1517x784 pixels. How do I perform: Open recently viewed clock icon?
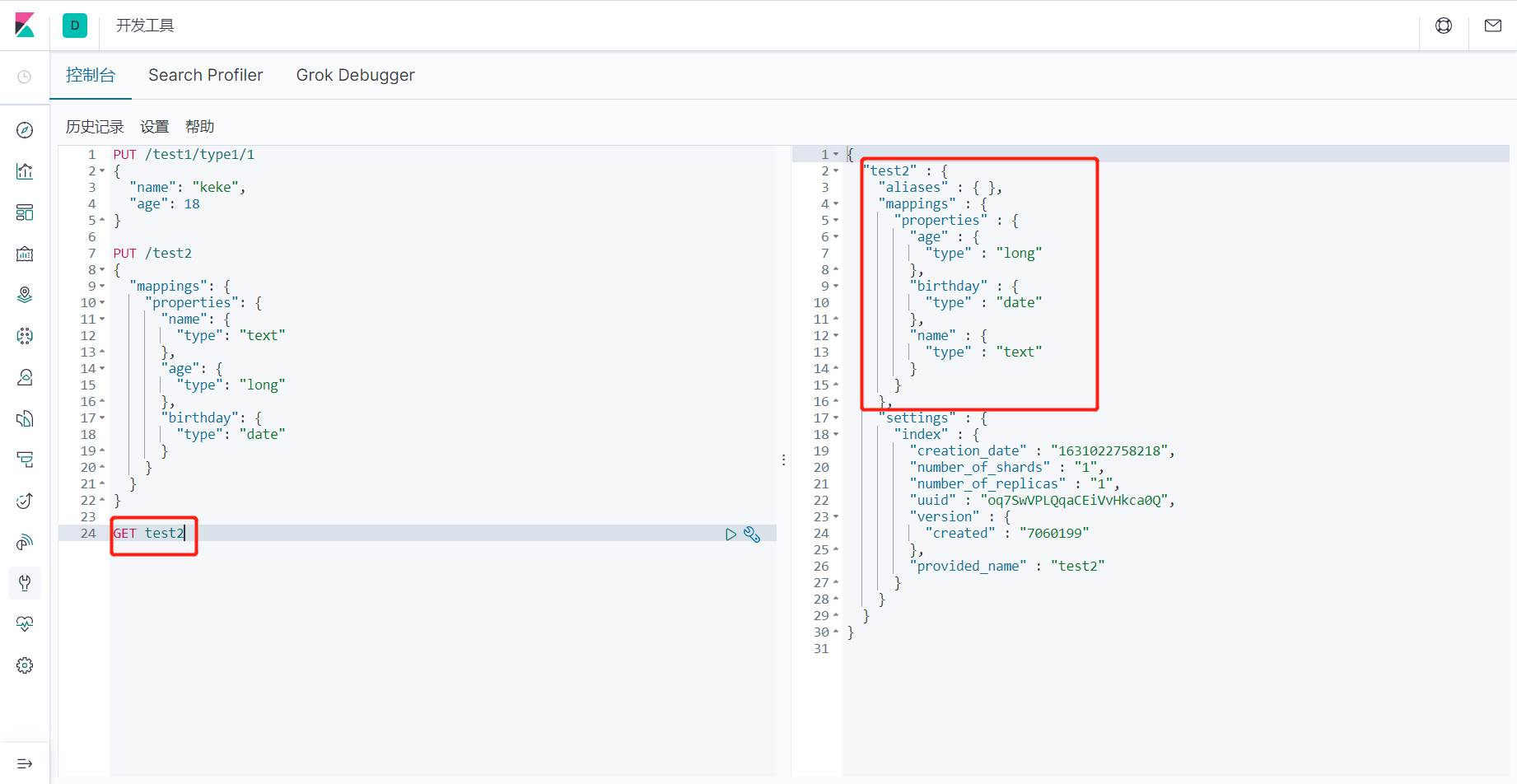pyautogui.click(x=25, y=77)
